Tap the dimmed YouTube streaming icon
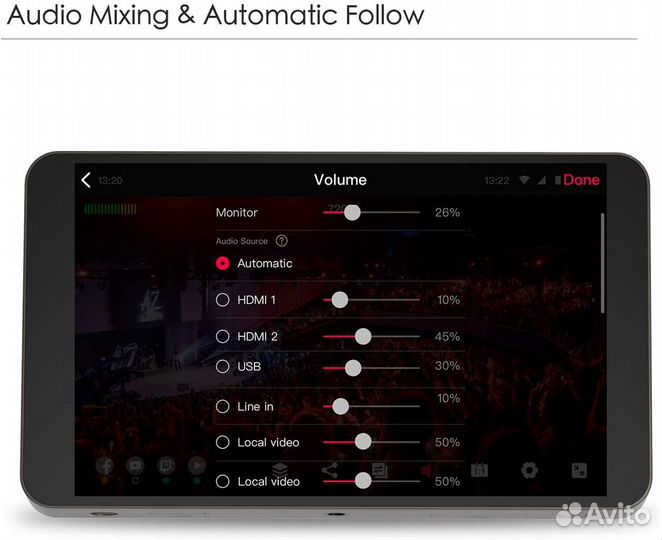Screen dimensions: 662x540 135,466
